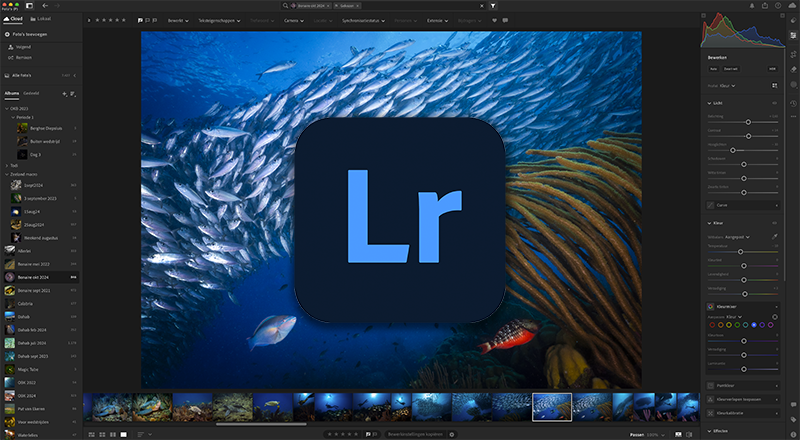Click the Auto edit button
The image size is (800, 440).
pyautogui.click(x=713, y=69)
